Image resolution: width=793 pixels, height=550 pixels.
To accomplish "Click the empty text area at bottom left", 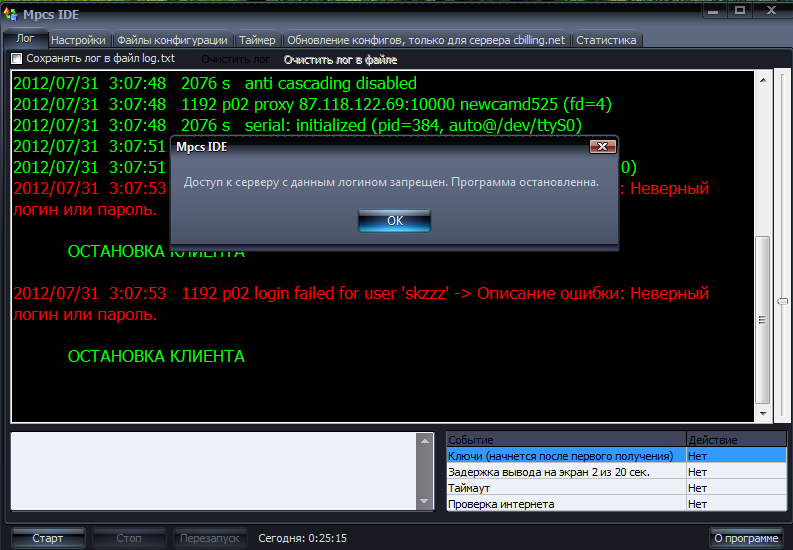I will pos(220,471).
